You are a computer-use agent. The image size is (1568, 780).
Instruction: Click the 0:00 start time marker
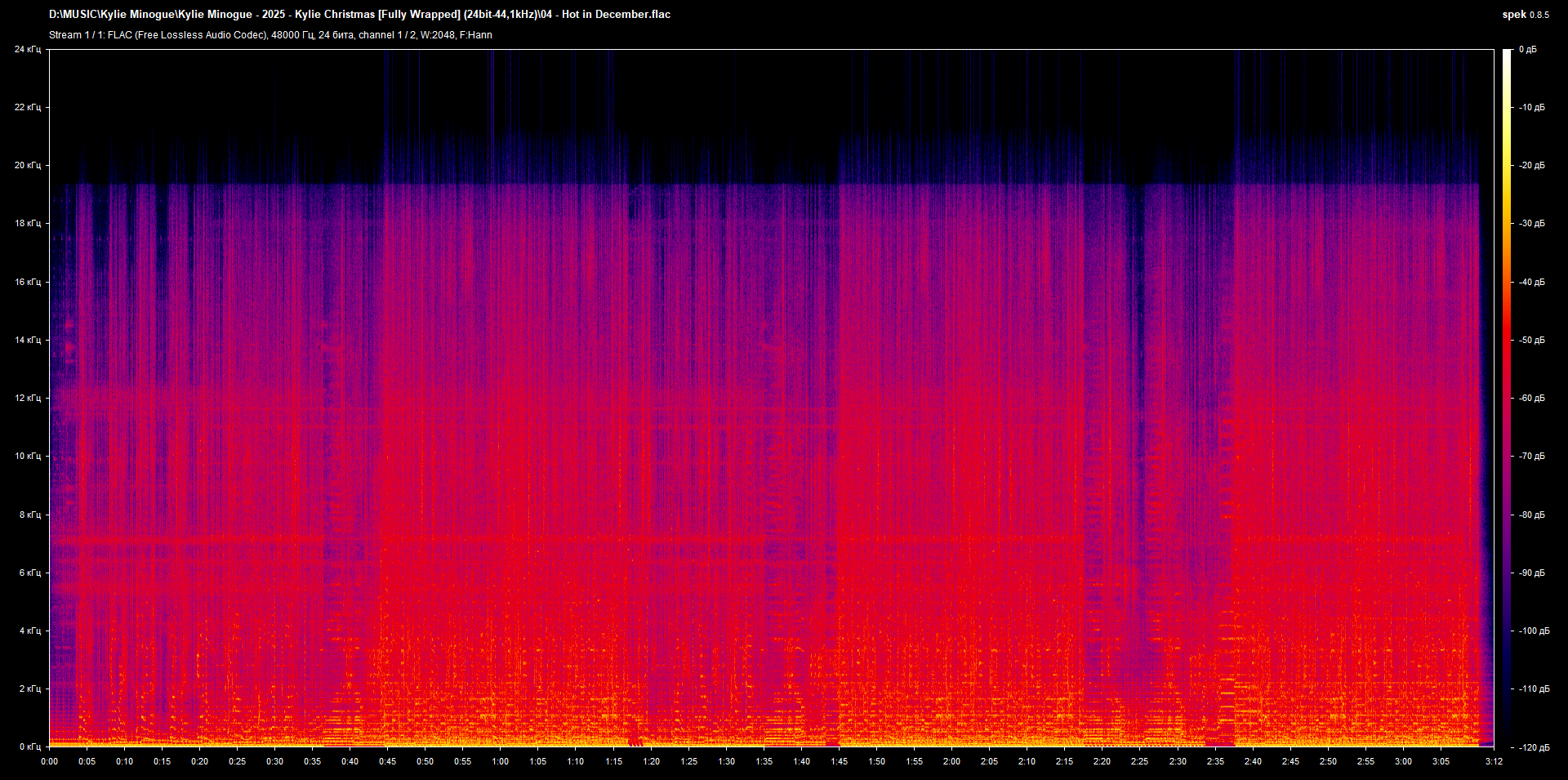49,761
